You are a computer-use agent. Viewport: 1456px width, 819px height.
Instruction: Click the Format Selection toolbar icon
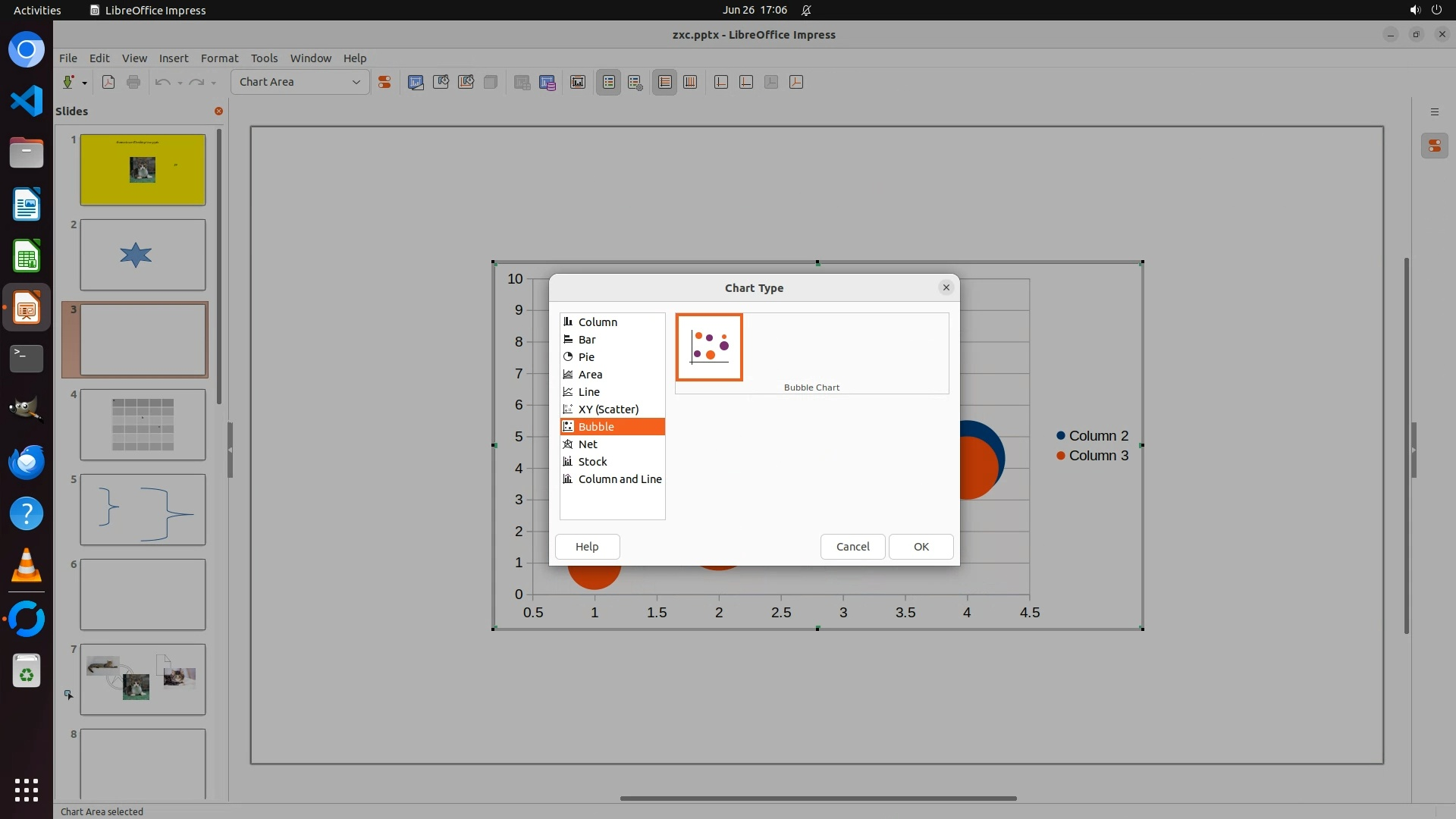pyautogui.click(x=384, y=82)
